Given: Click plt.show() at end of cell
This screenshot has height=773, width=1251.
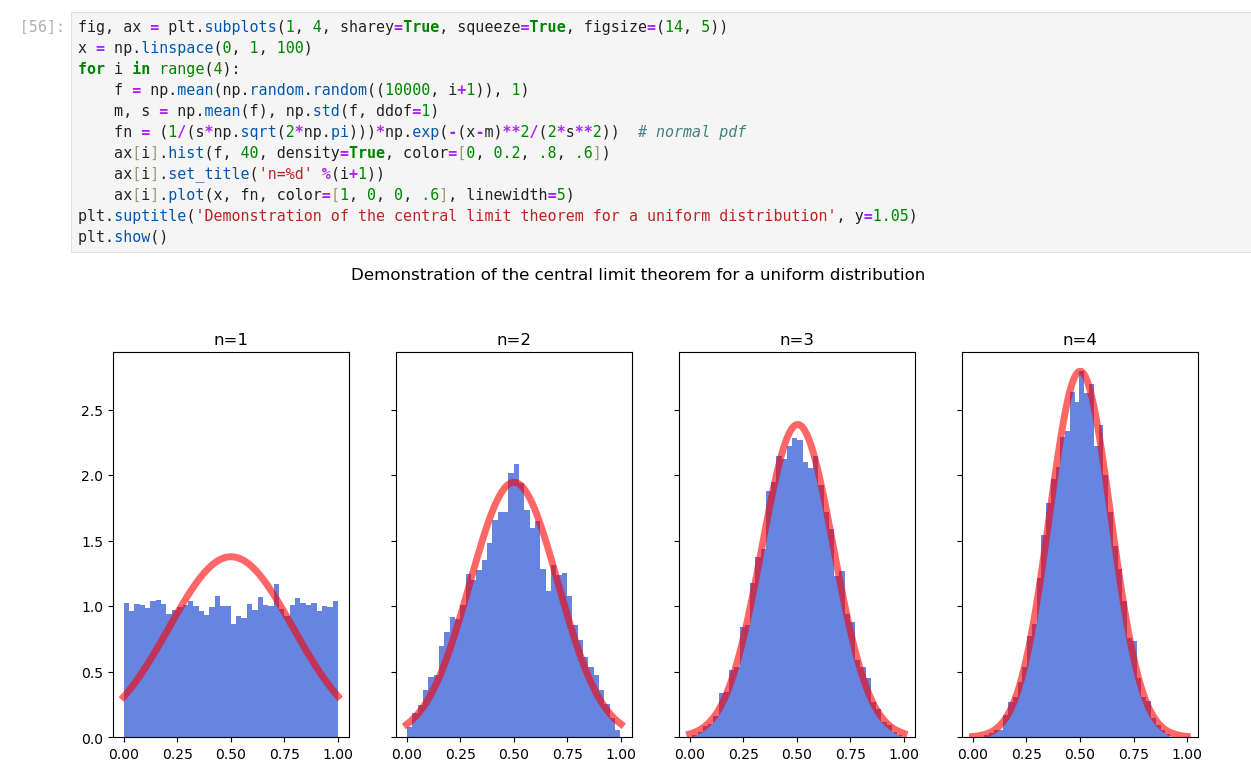Looking at the screenshot, I should click(x=122, y=237).
